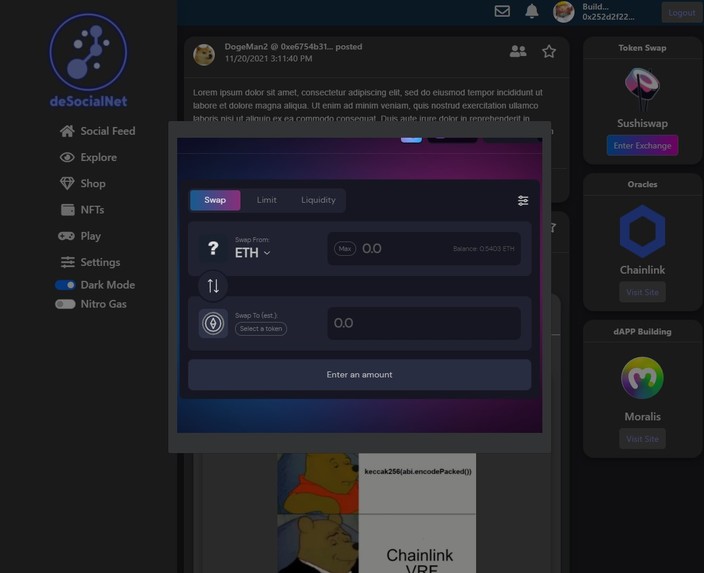Click the unknown token question mark icon
704x573 pixels.
click(x=213, y=248)
